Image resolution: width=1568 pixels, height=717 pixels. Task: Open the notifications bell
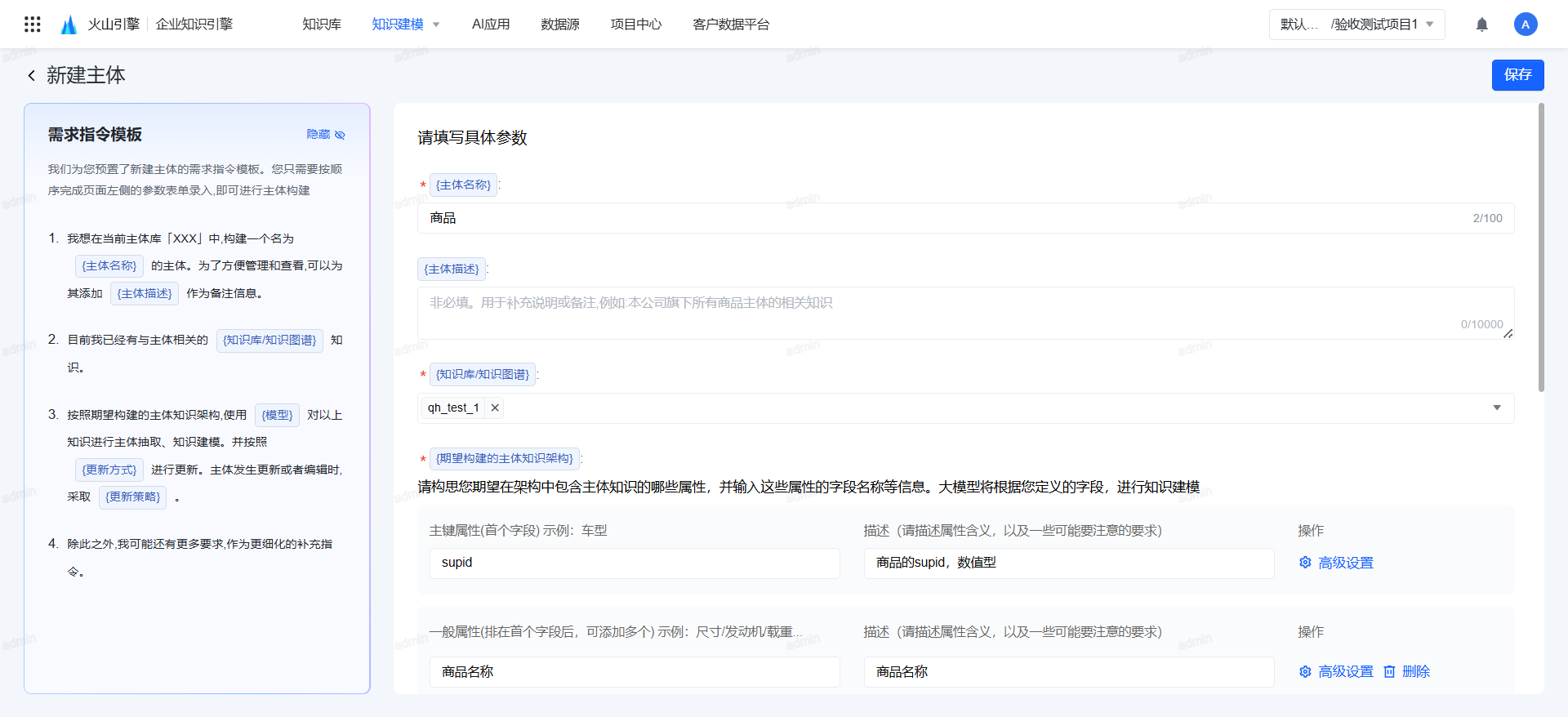(1481, 24)
